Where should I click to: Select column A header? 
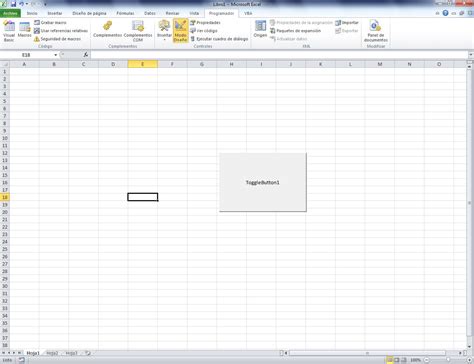click(24, 64)
